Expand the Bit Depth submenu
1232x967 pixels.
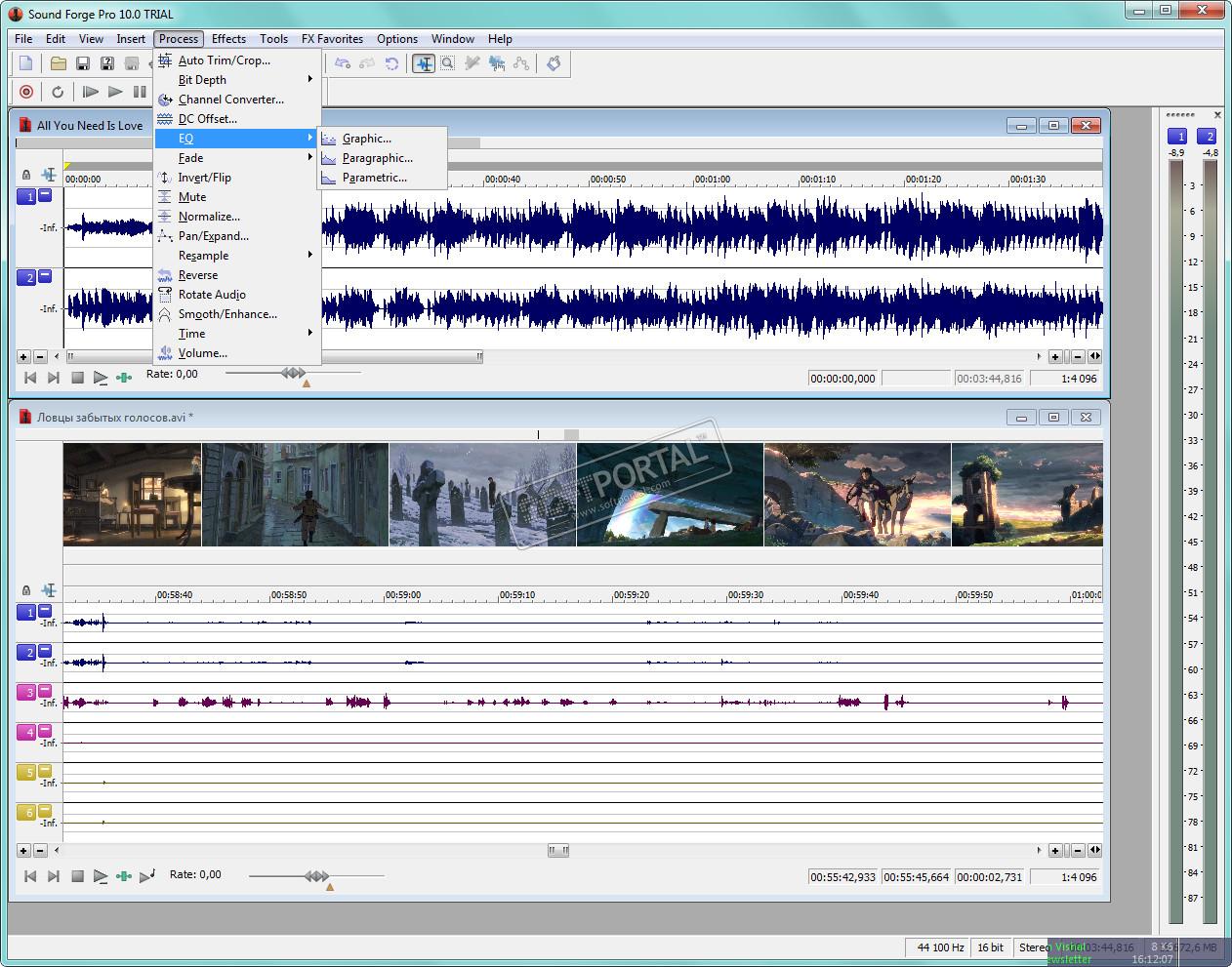pos(202,80)
